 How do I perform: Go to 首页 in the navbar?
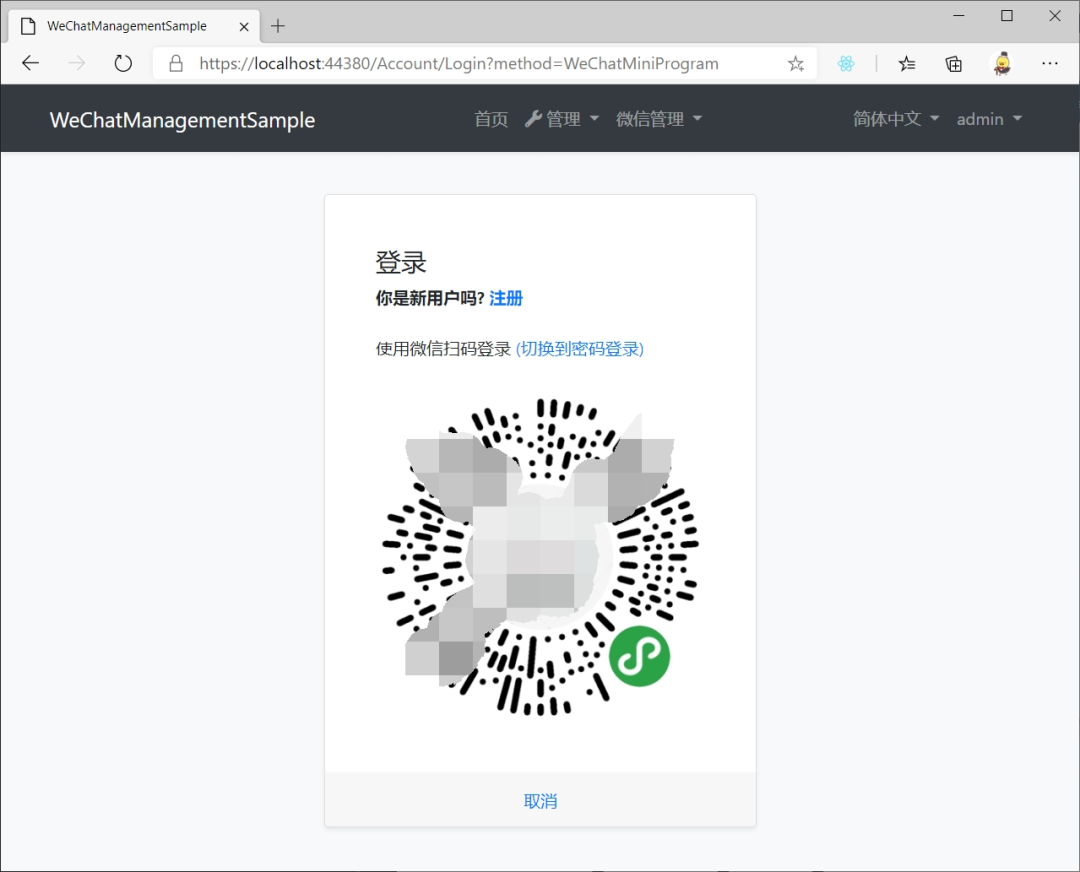491,119
